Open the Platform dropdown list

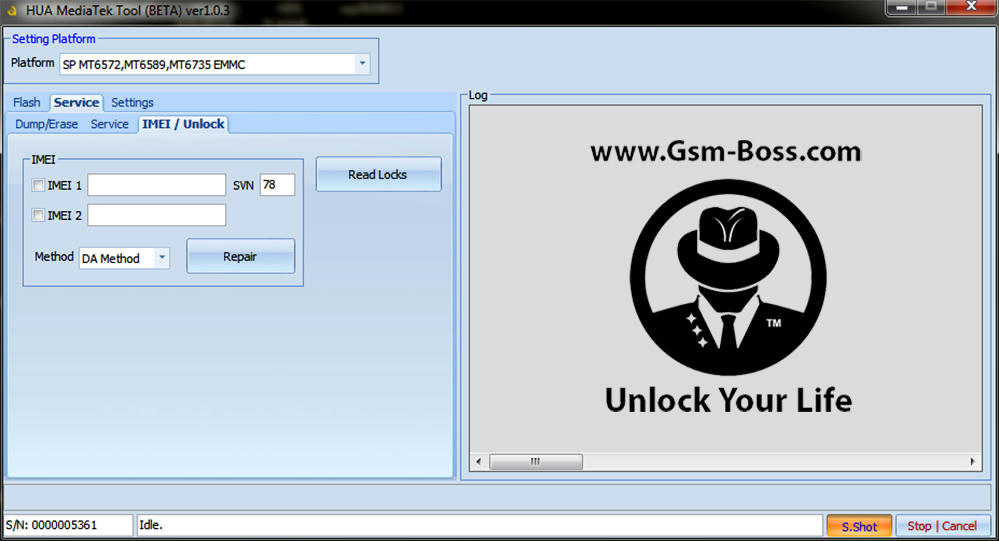coord(362,64)
